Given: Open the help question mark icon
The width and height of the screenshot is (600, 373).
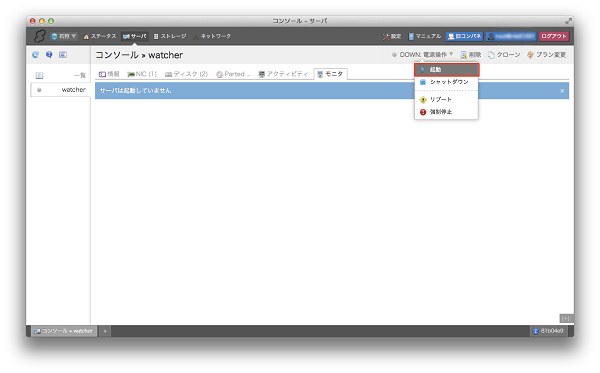Looking at the screenshot, I should pyautogui.click(x=49, y=55).
